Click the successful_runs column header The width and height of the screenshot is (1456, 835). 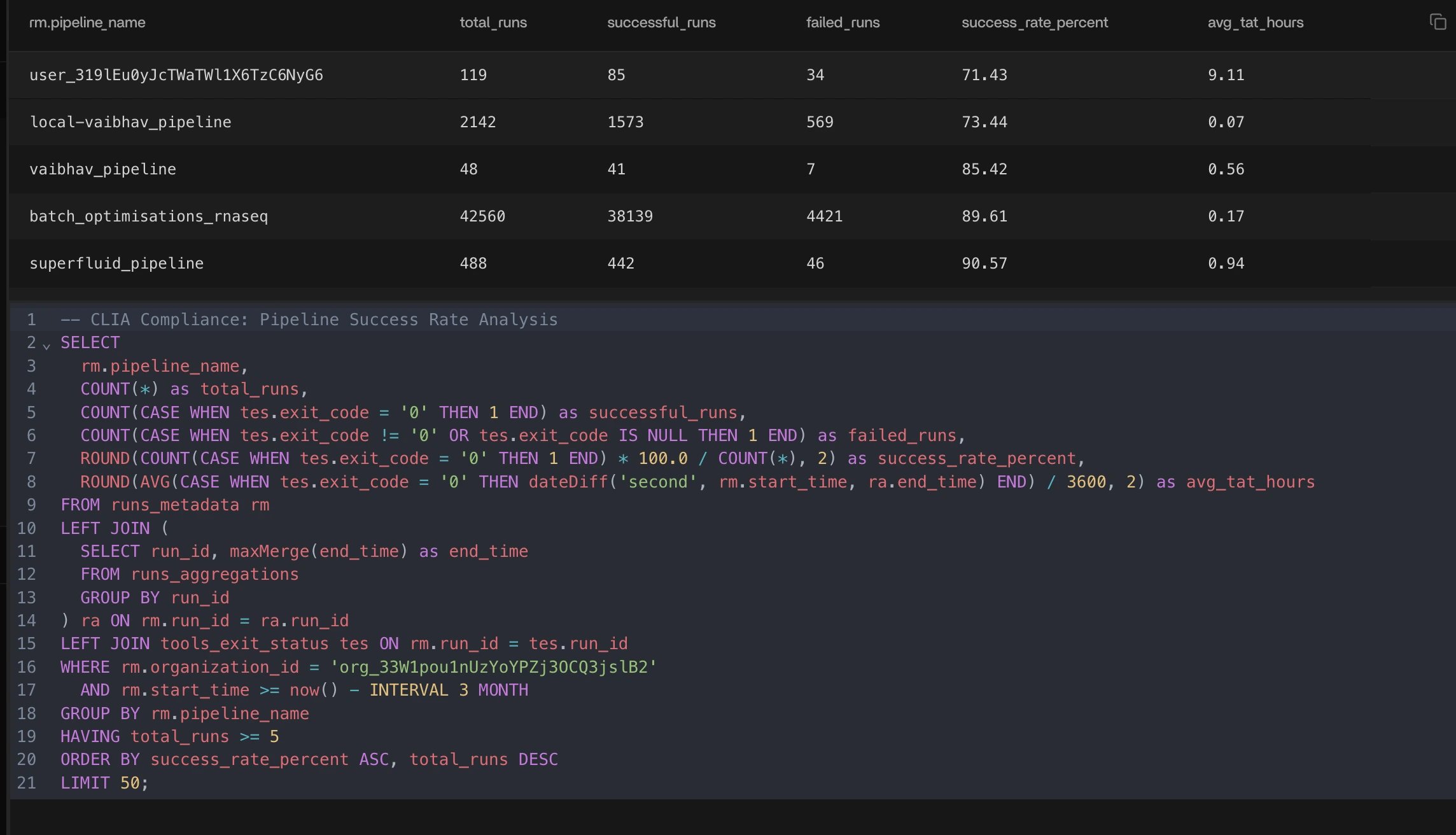click(x=661, y=22)
